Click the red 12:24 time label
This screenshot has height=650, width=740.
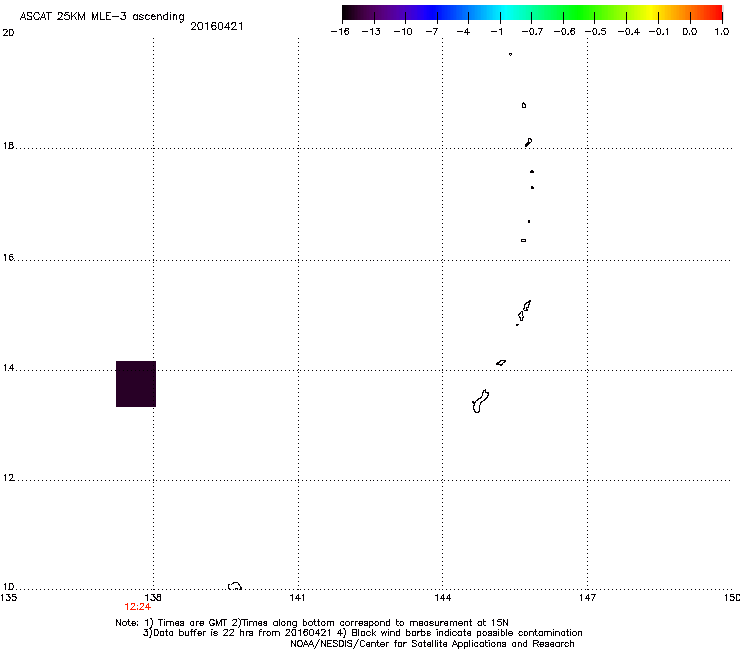click(x=137, y=607)
